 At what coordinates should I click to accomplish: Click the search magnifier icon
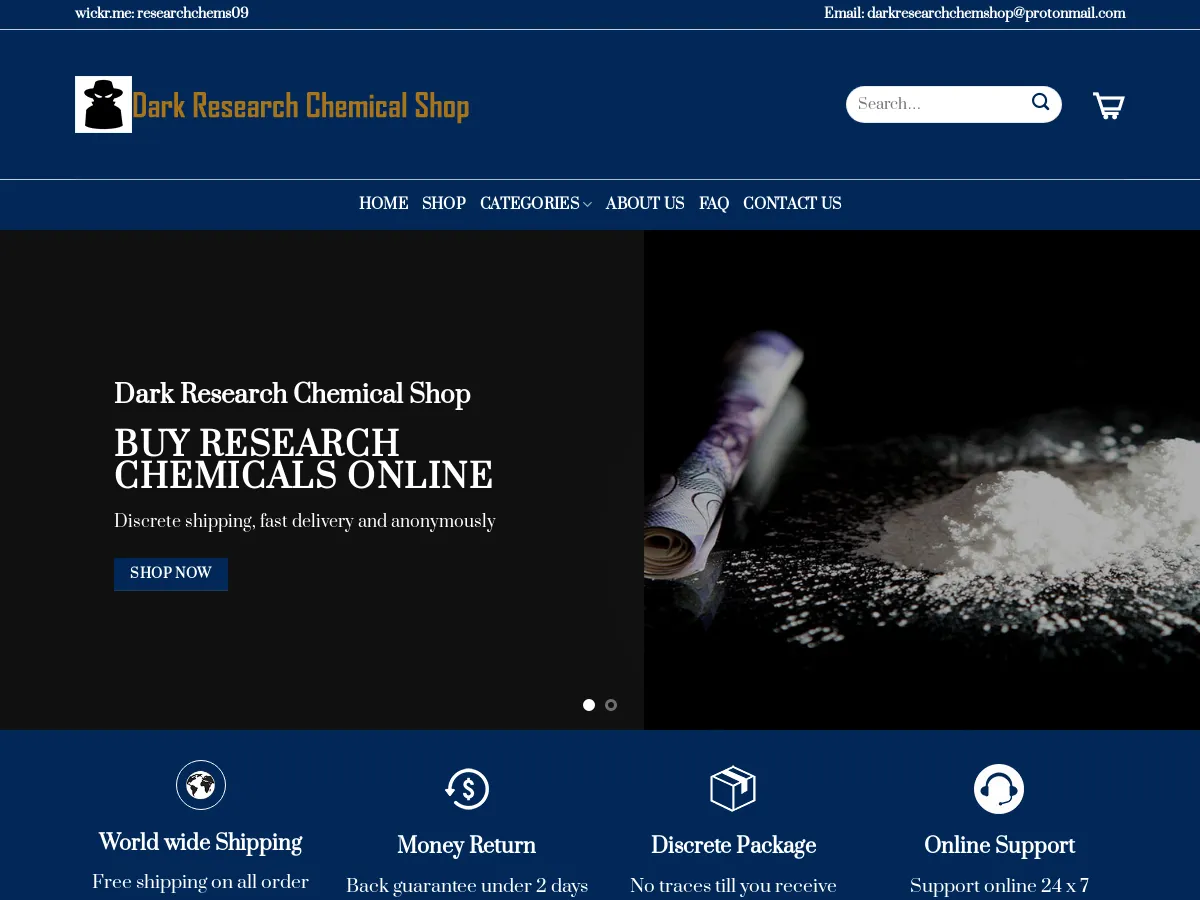(x=1040, y=102)
